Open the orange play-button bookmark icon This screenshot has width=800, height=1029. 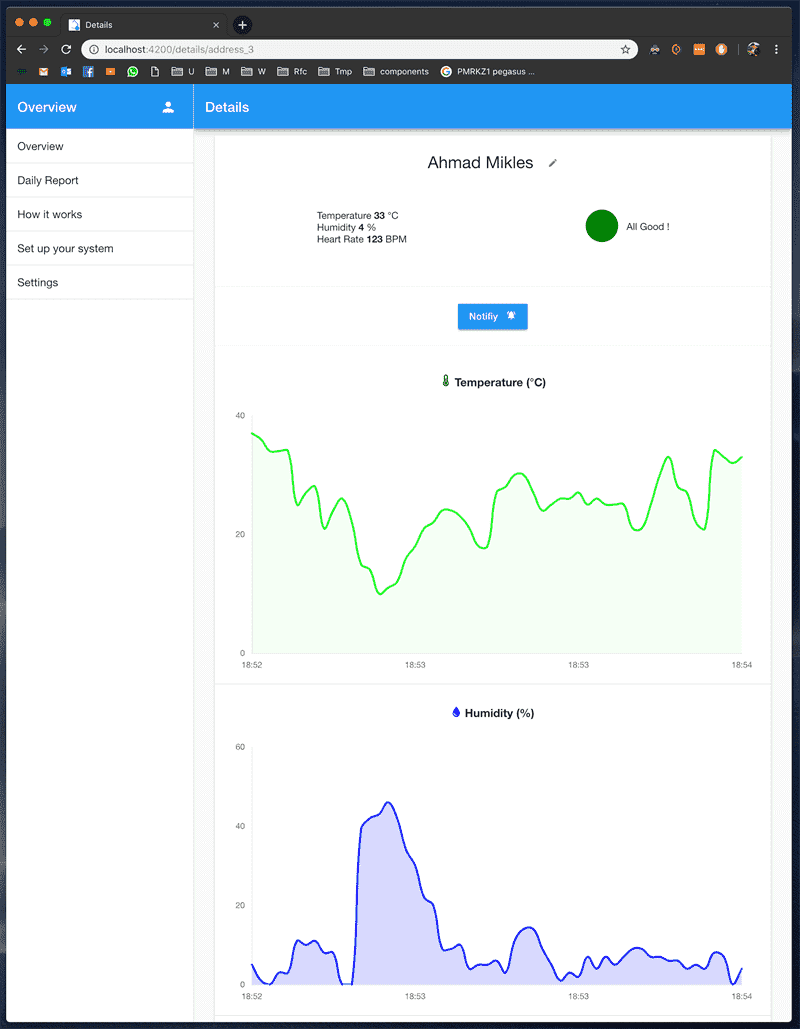coord(110,72)
